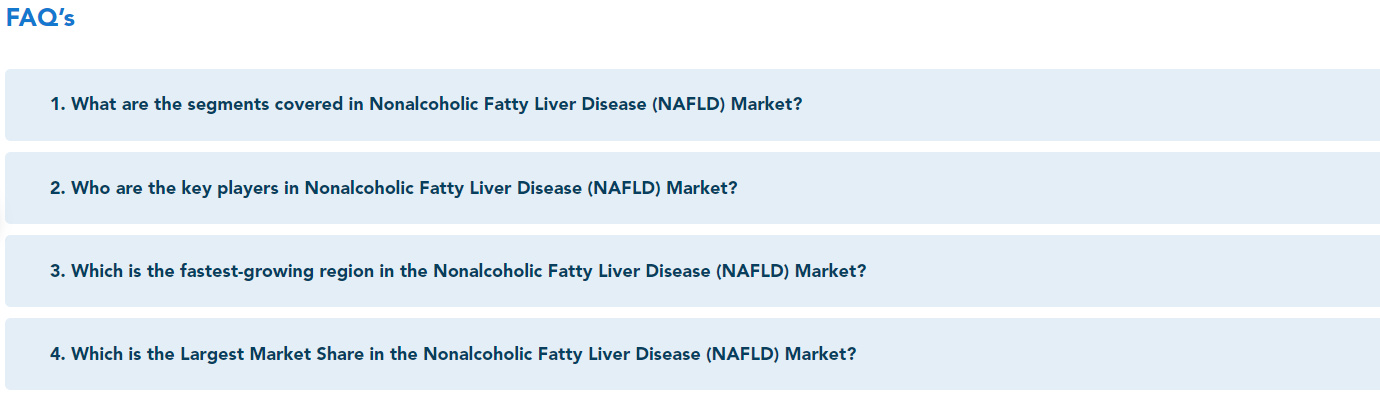Image resolution: width=1380 pixels, height=396 pixels.
Task: Toggle the fourth FAQ accordion panel
Action: pos(692,354)
